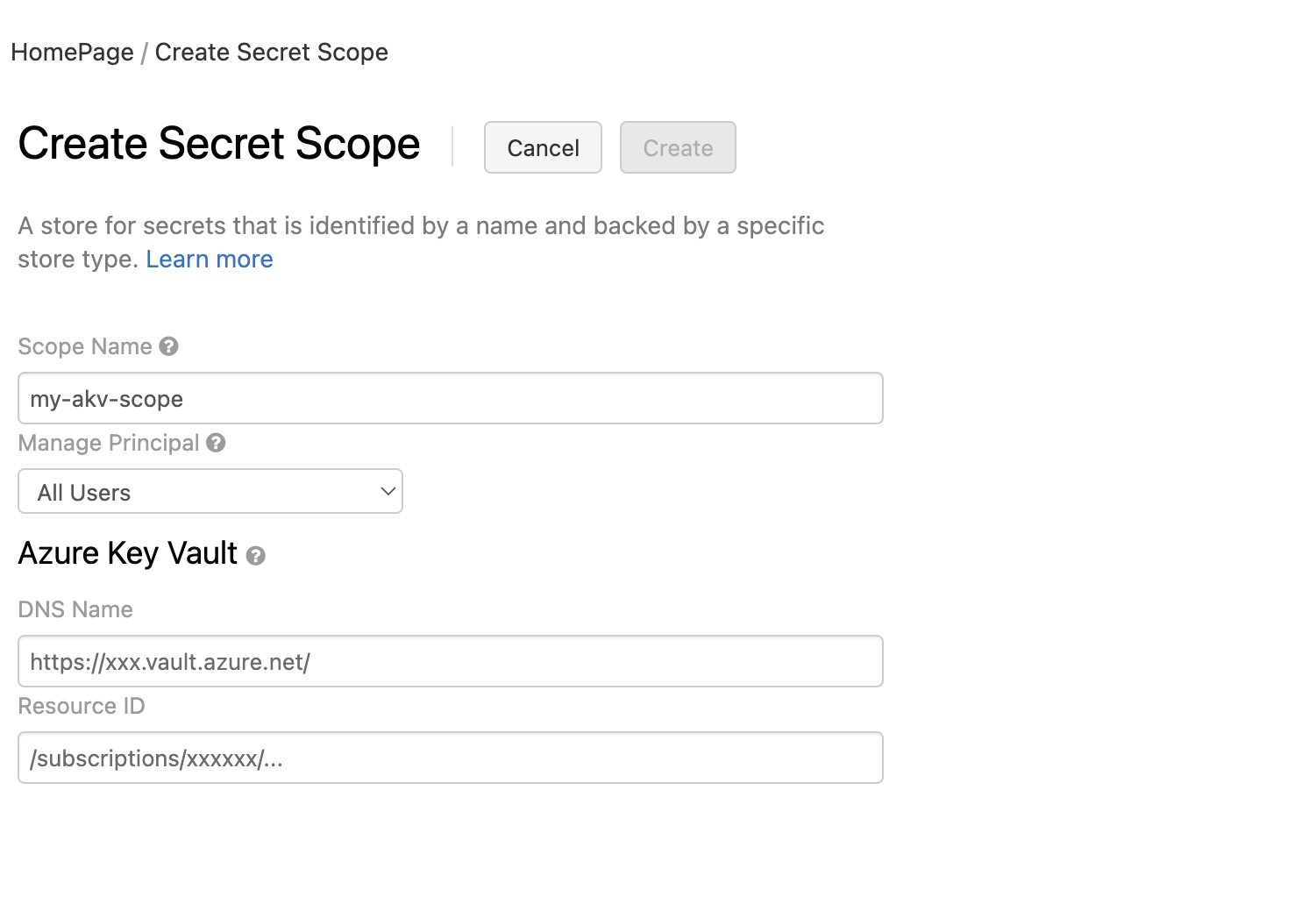Click the Azure Key Vault help icon
The height and width of the screenshot is (911, 1316).
255,555
